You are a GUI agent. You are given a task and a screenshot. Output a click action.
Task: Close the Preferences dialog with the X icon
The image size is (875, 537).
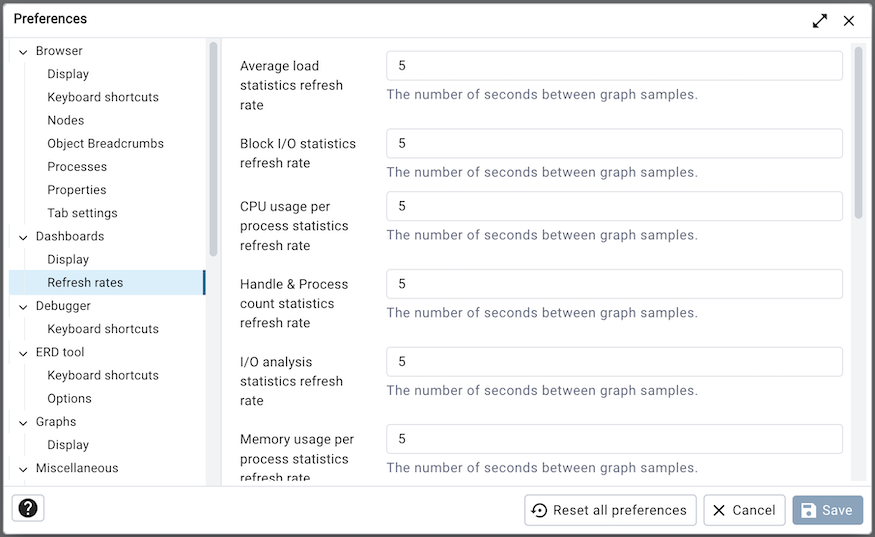849,20
